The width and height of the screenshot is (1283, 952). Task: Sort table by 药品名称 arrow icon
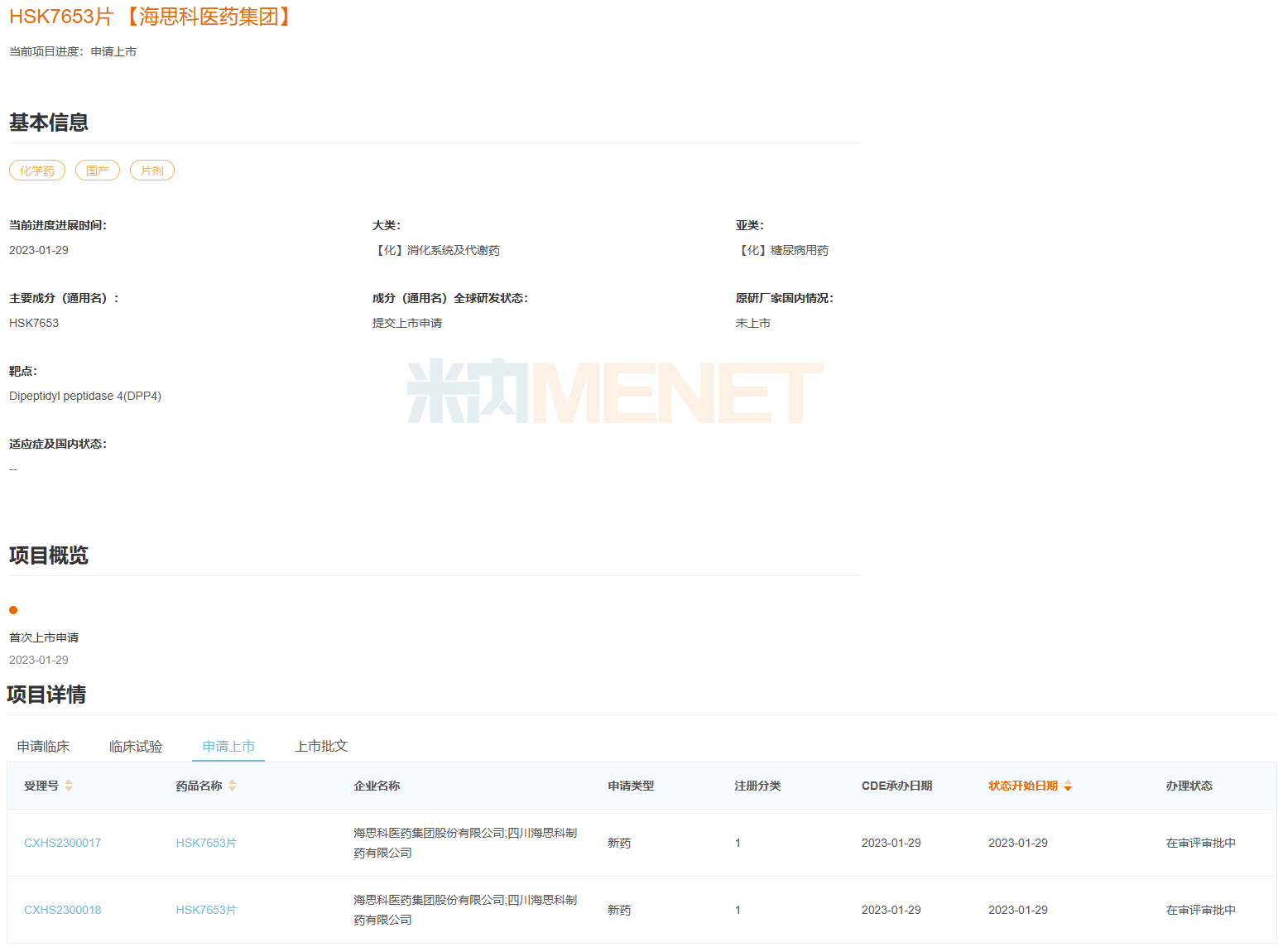pos(233,786)
